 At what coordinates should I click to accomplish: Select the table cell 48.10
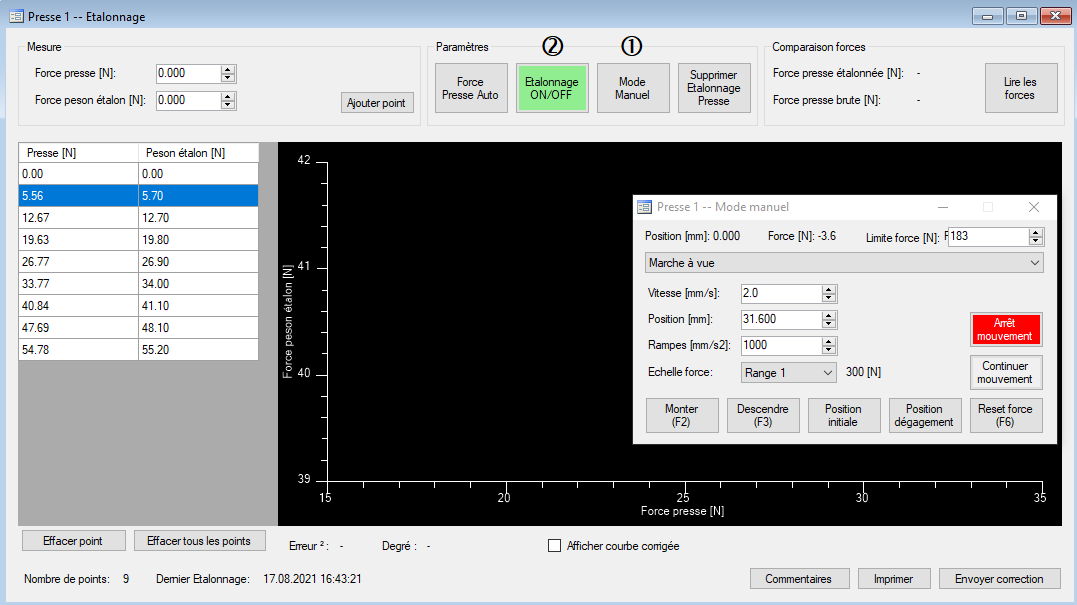pyautogui.click(x=199, y=328)
